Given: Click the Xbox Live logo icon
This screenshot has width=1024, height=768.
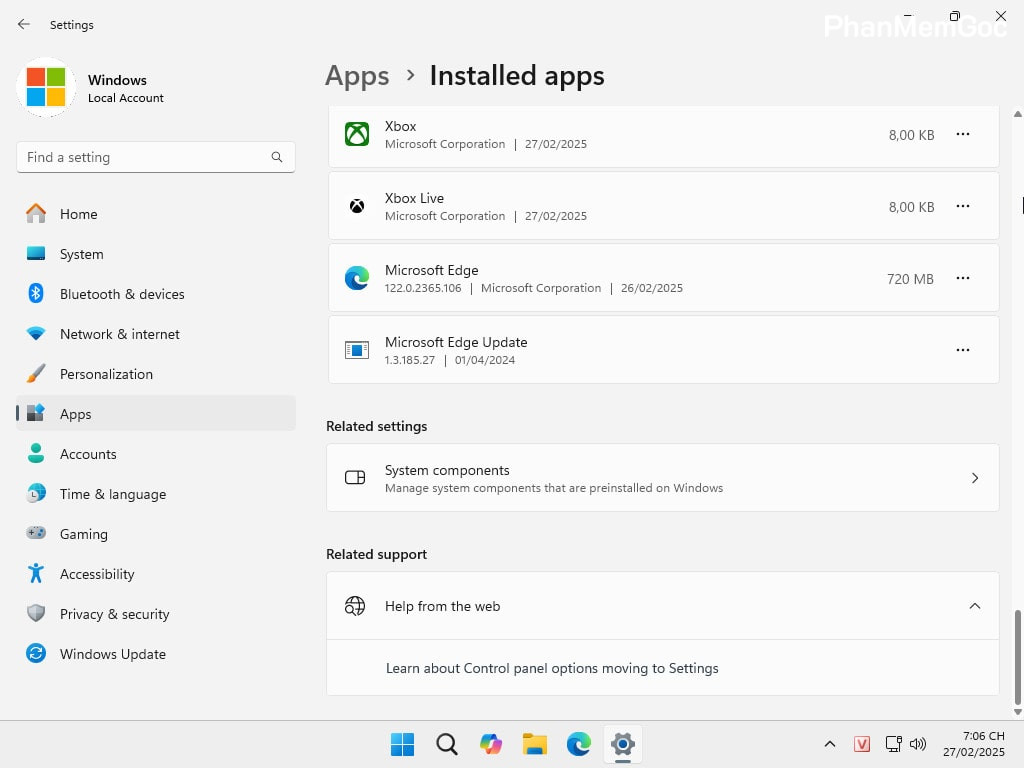Looking at the screenshot, I should click(357, 205).
